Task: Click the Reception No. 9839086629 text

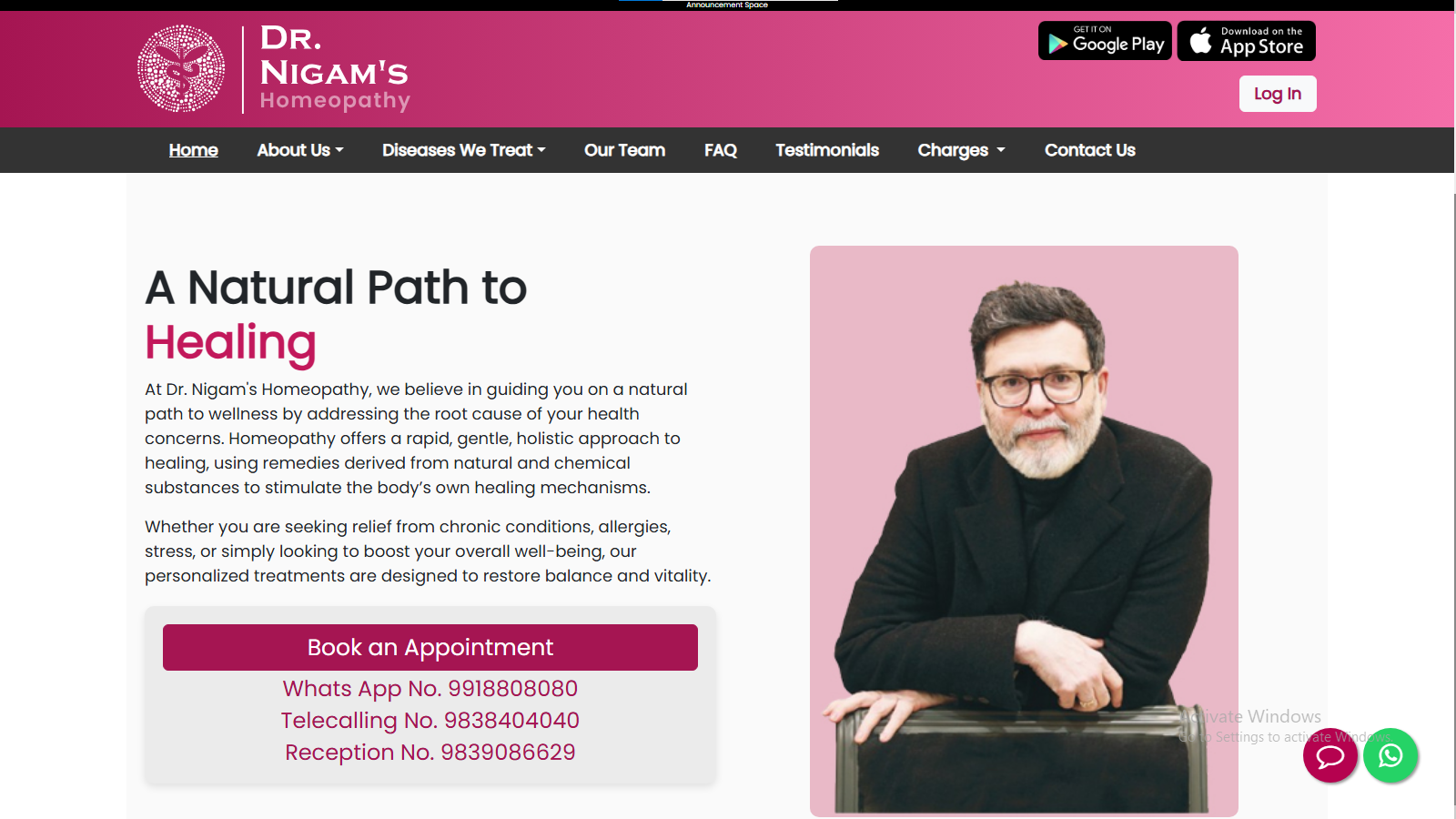Action: coord(430,753)
